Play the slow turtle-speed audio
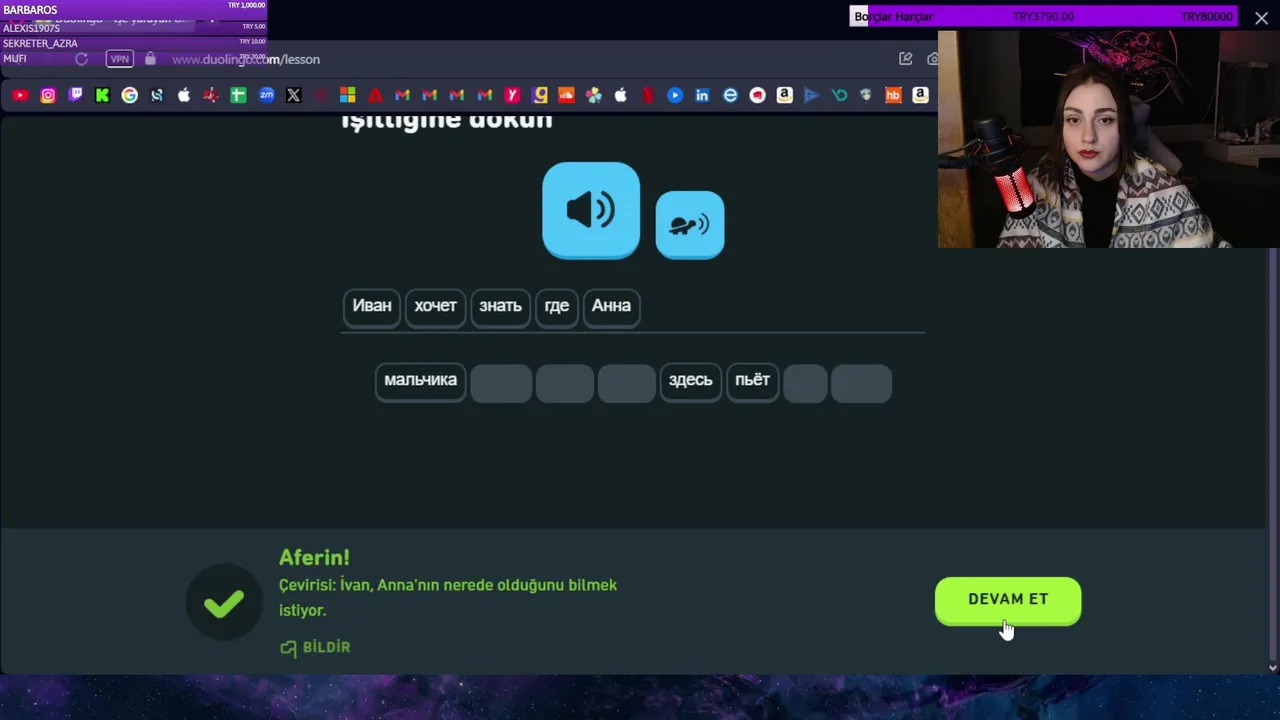 (690, 225)
